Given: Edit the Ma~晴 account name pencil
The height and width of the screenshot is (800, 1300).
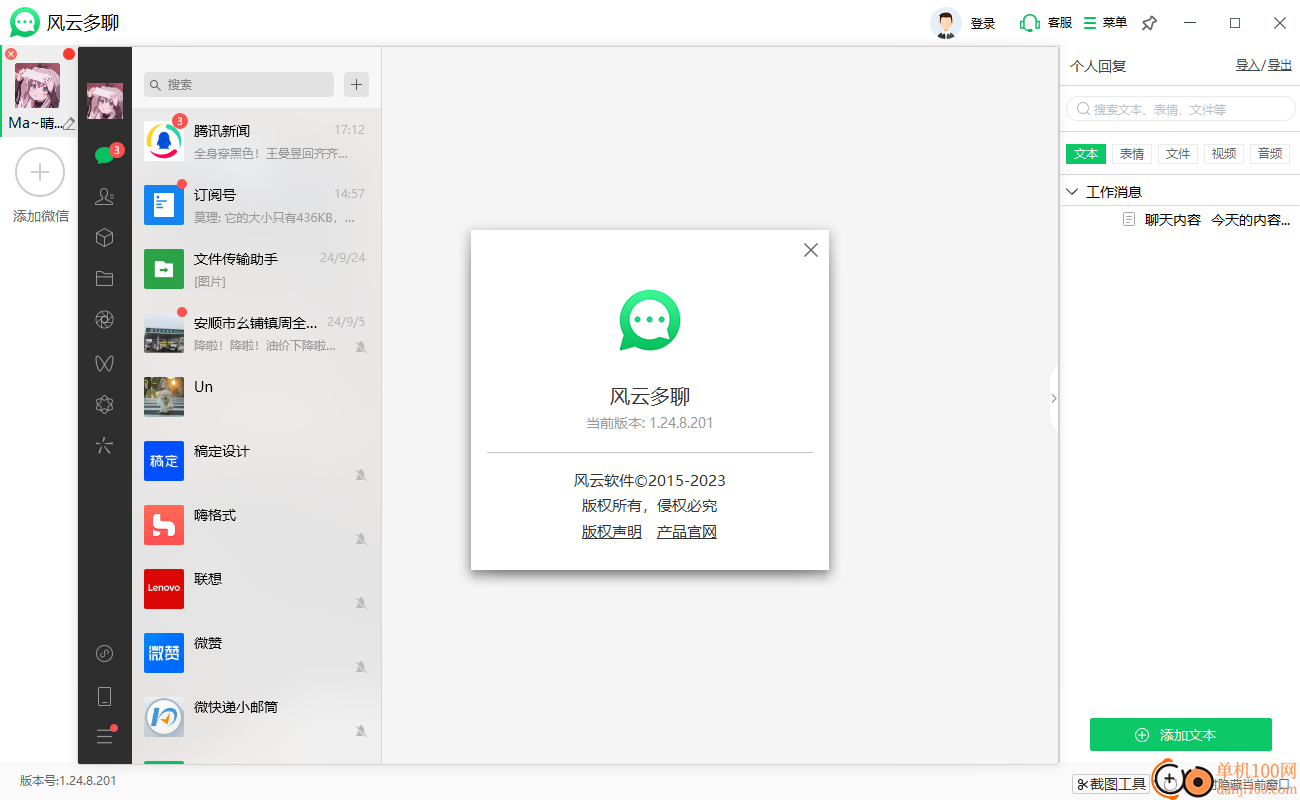Looking at the screenshot, I should (69, 124).
